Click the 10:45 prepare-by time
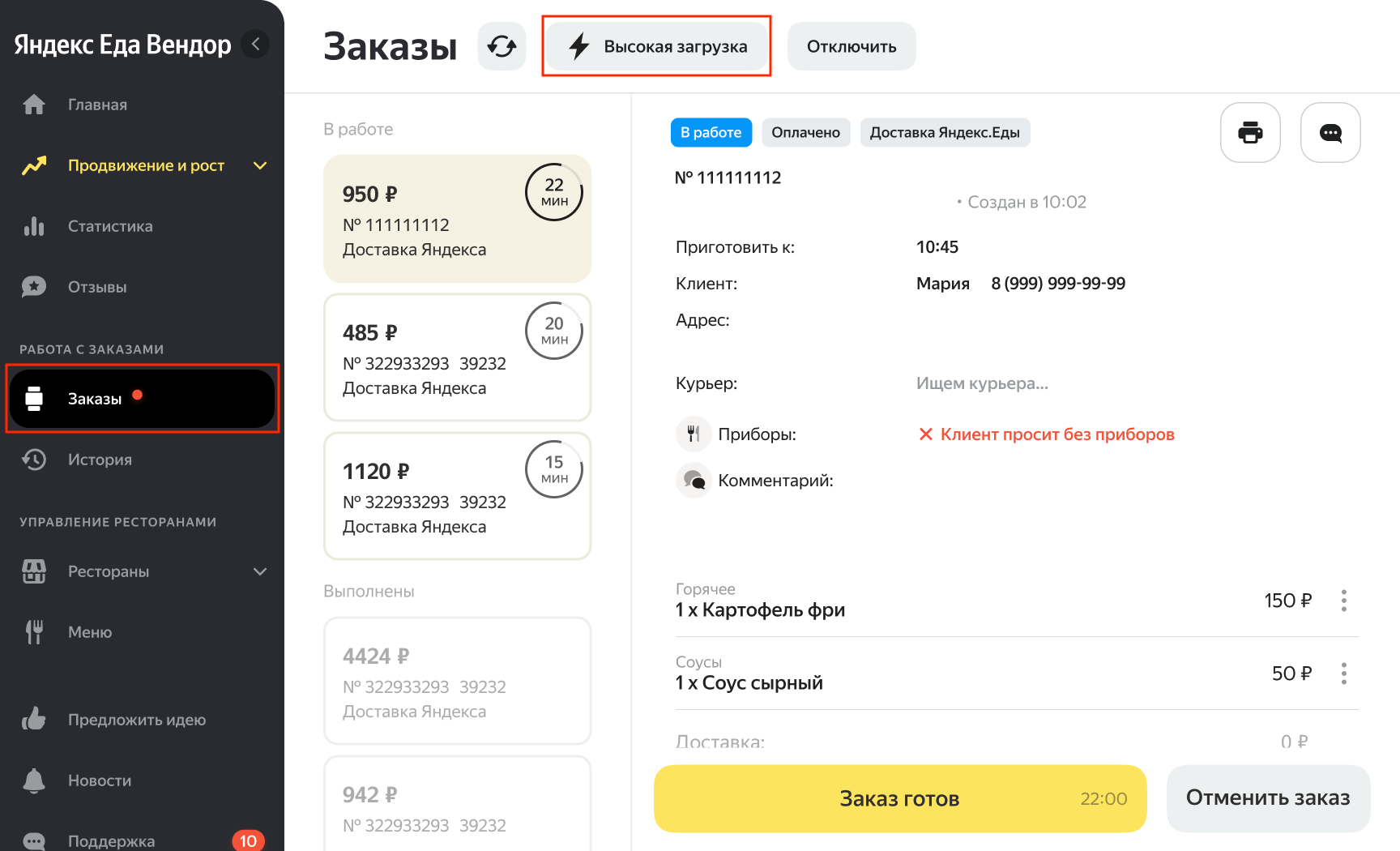The height and width of the screenshot is (851, 1400). click(937, 247)
